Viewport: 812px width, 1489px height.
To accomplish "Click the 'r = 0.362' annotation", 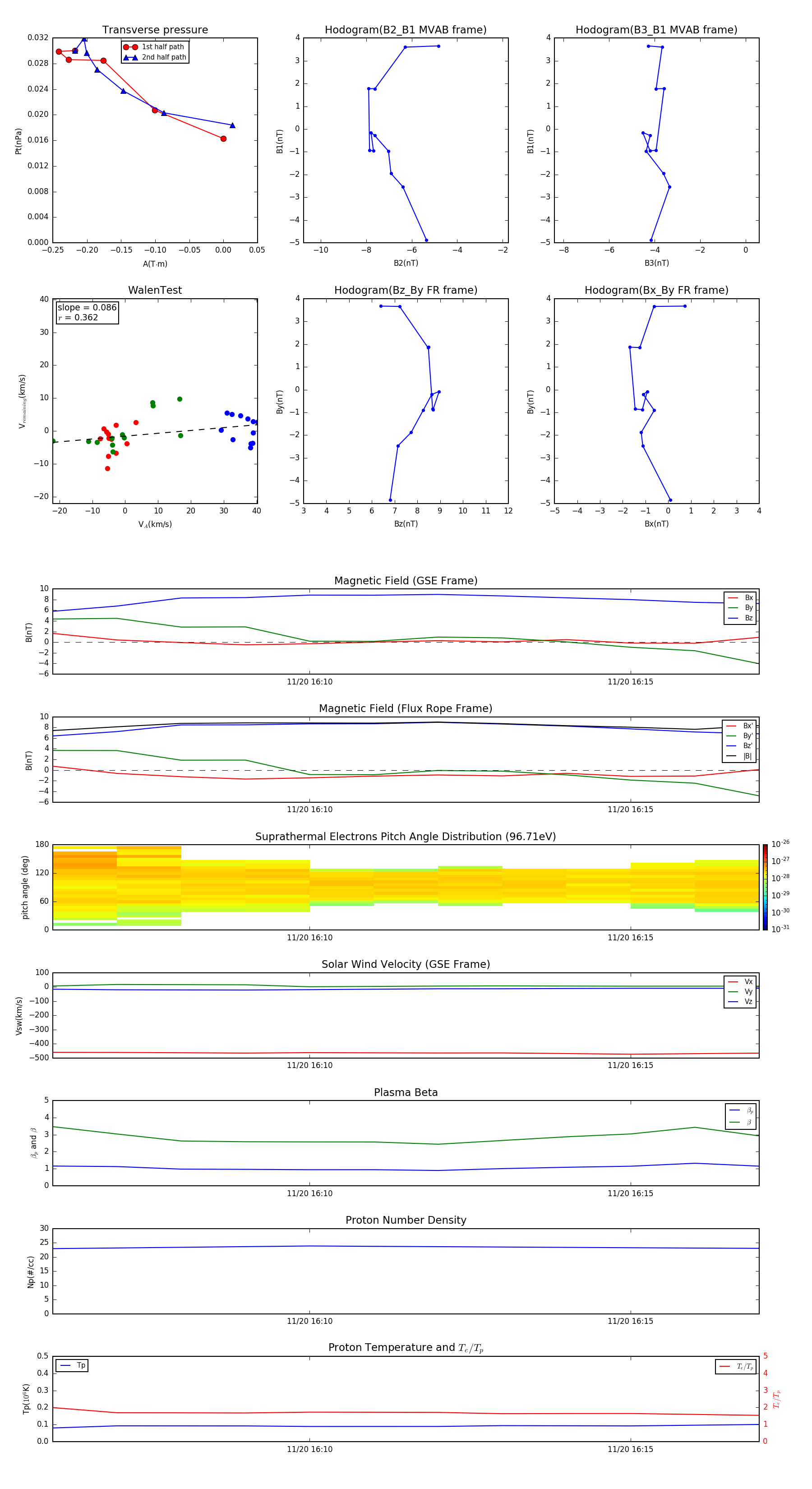I will pyautogui.click(x=78, y=317).
